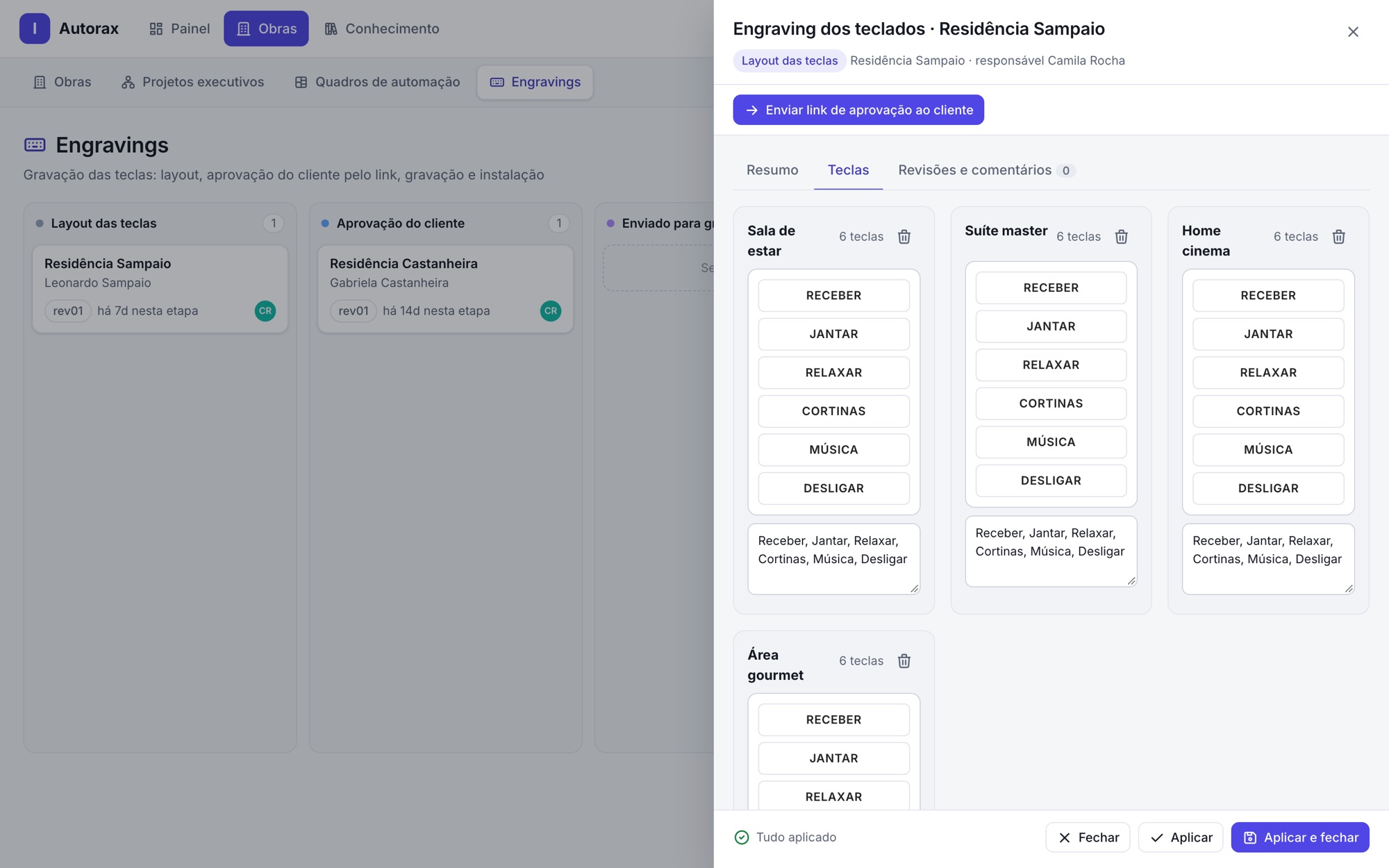Click Aprovação do cliente column header

click(x=446, y=224)
